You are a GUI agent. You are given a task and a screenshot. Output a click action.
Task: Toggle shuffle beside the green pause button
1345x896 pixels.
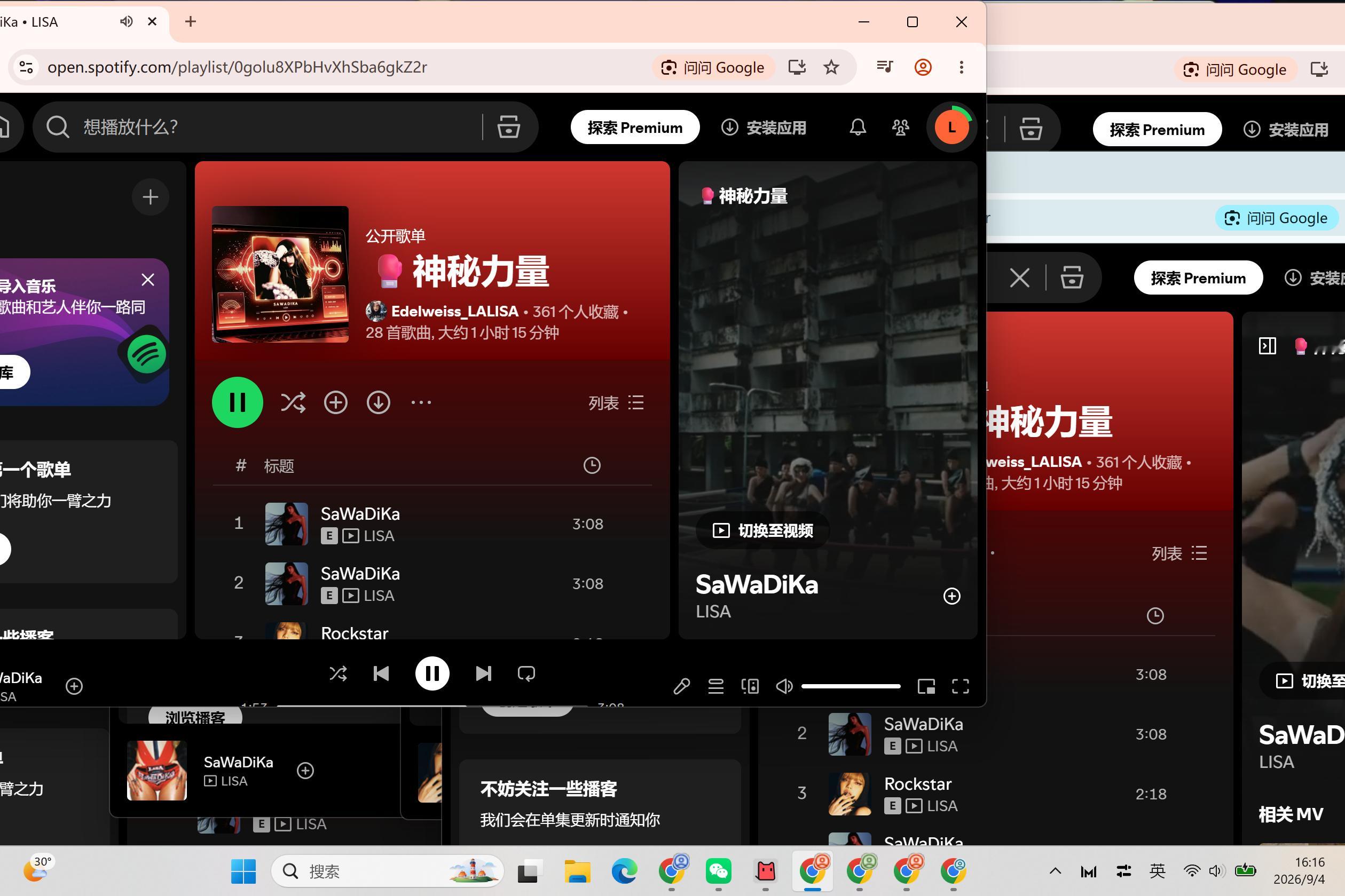pyautogui.click(x=293, y=403)
